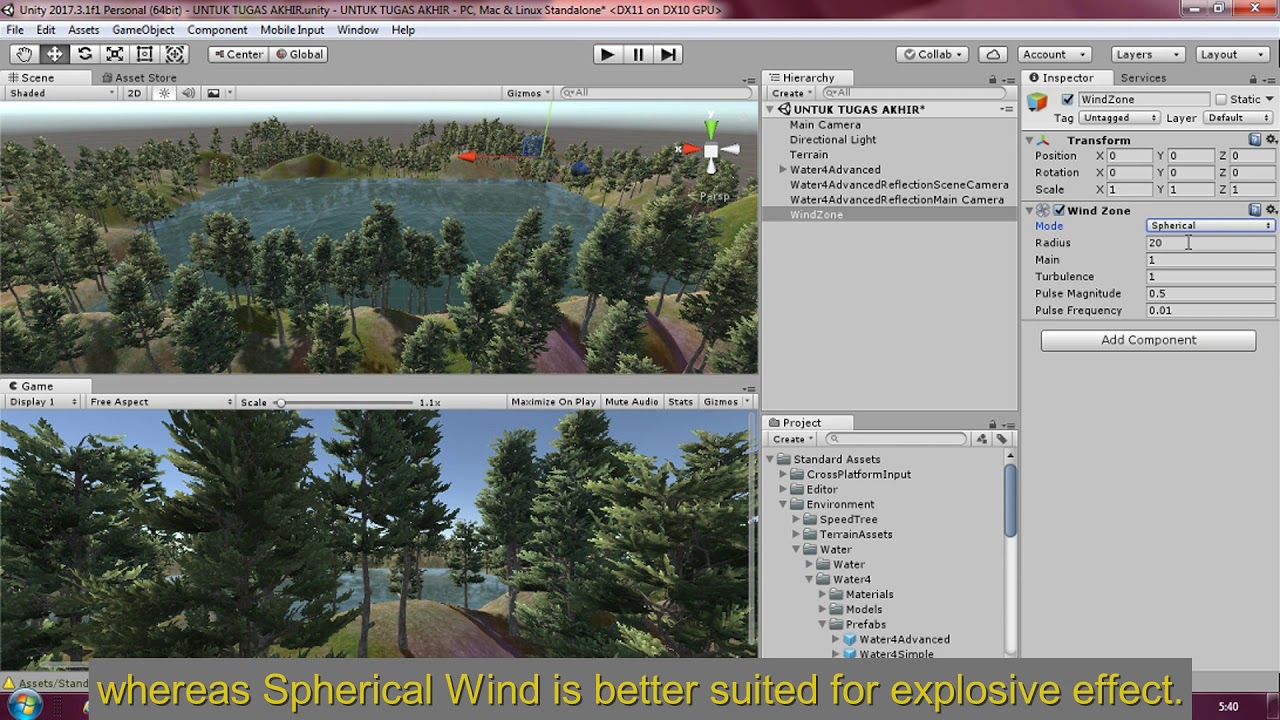Toggle Maximize On Play
Screen dimensions: 1280x720
553,402
